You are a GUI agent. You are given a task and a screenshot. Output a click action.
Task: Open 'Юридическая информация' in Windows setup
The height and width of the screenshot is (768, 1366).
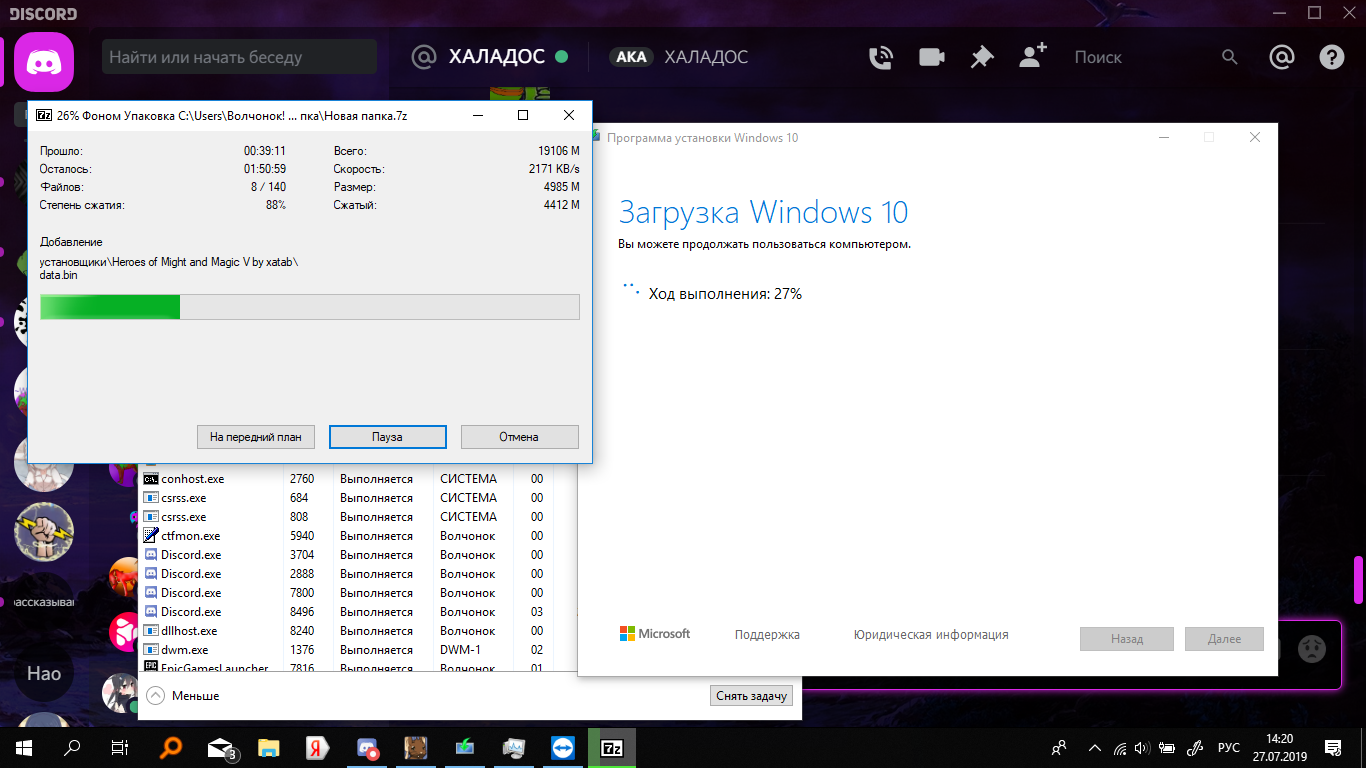click(931, 635)
